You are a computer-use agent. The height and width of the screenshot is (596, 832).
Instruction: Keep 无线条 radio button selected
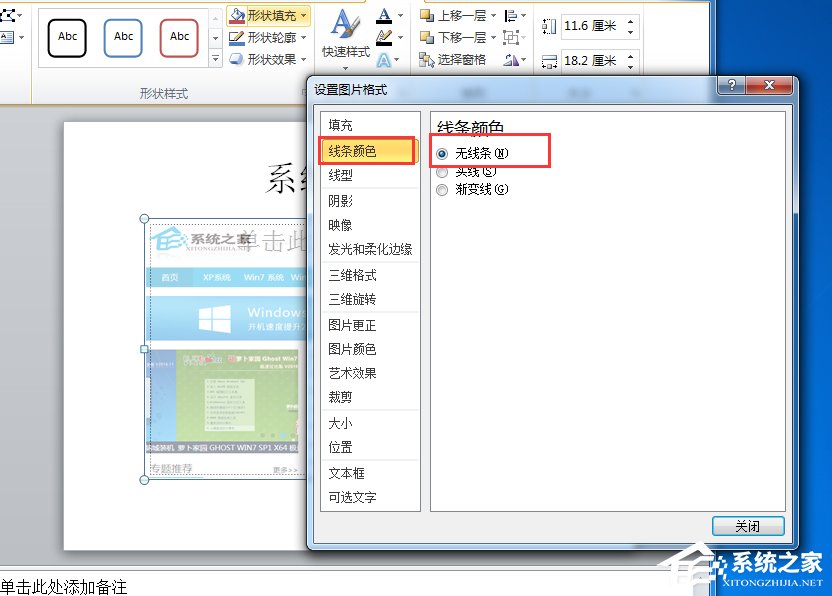441,151
